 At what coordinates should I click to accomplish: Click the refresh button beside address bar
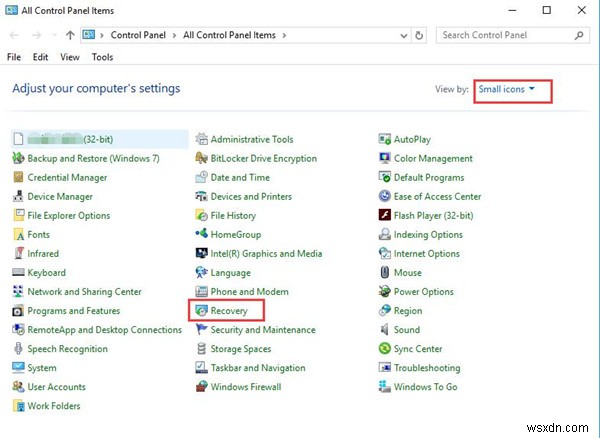[x=419, y=36]
